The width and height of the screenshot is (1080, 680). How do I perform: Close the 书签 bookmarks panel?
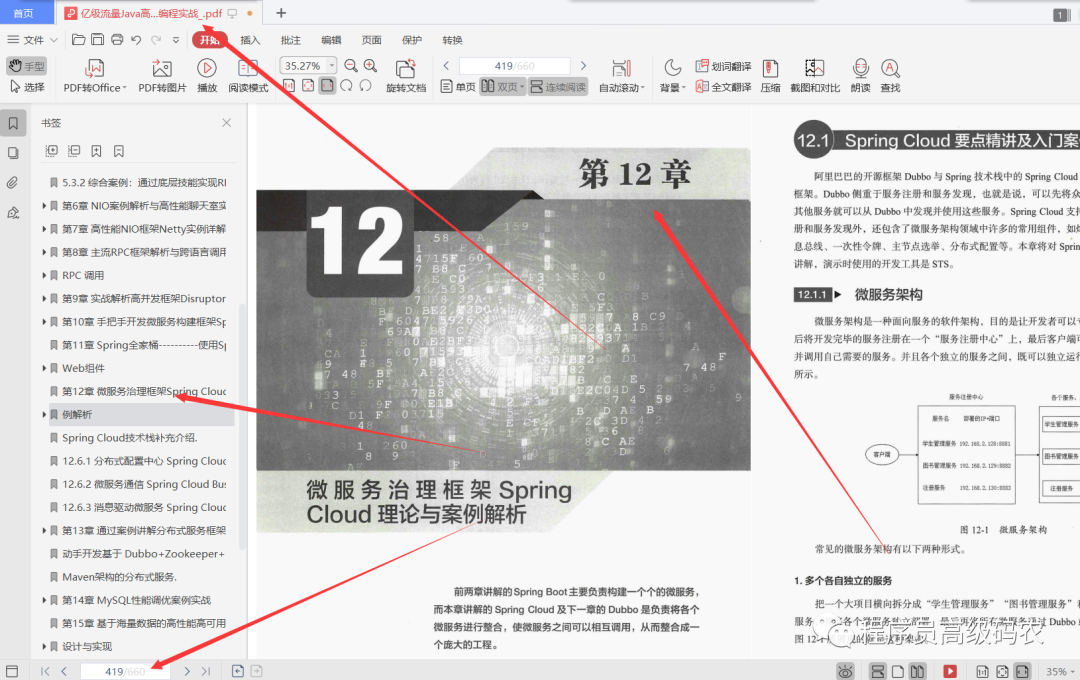(227, 123)
